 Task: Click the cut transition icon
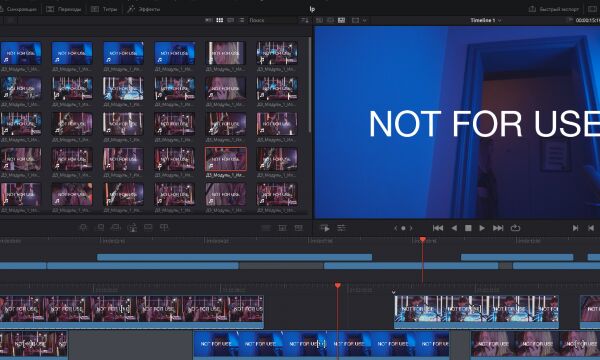point(266,228)
